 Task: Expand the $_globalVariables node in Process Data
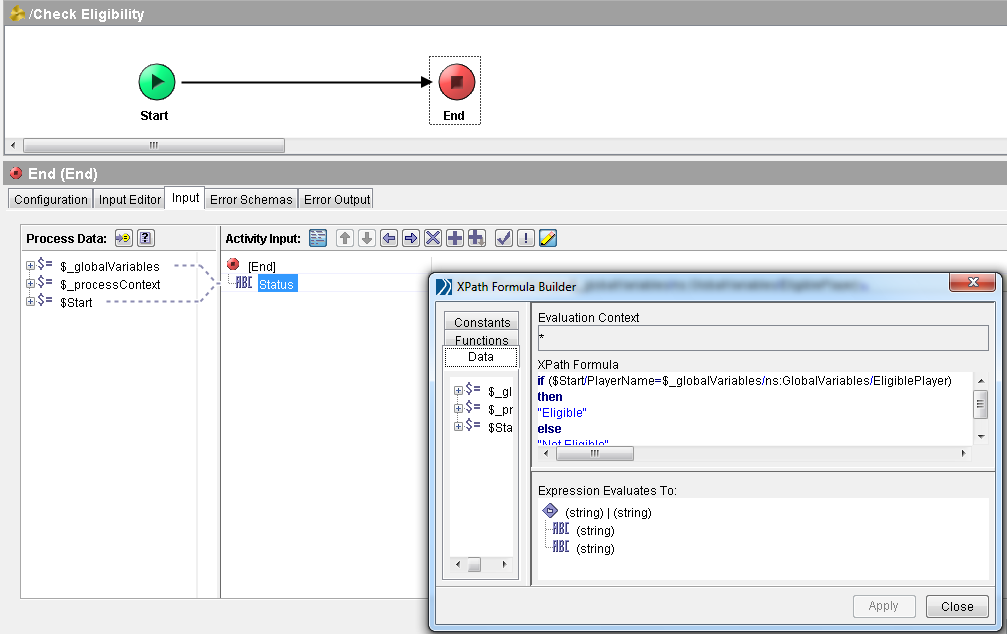(30, 266)
